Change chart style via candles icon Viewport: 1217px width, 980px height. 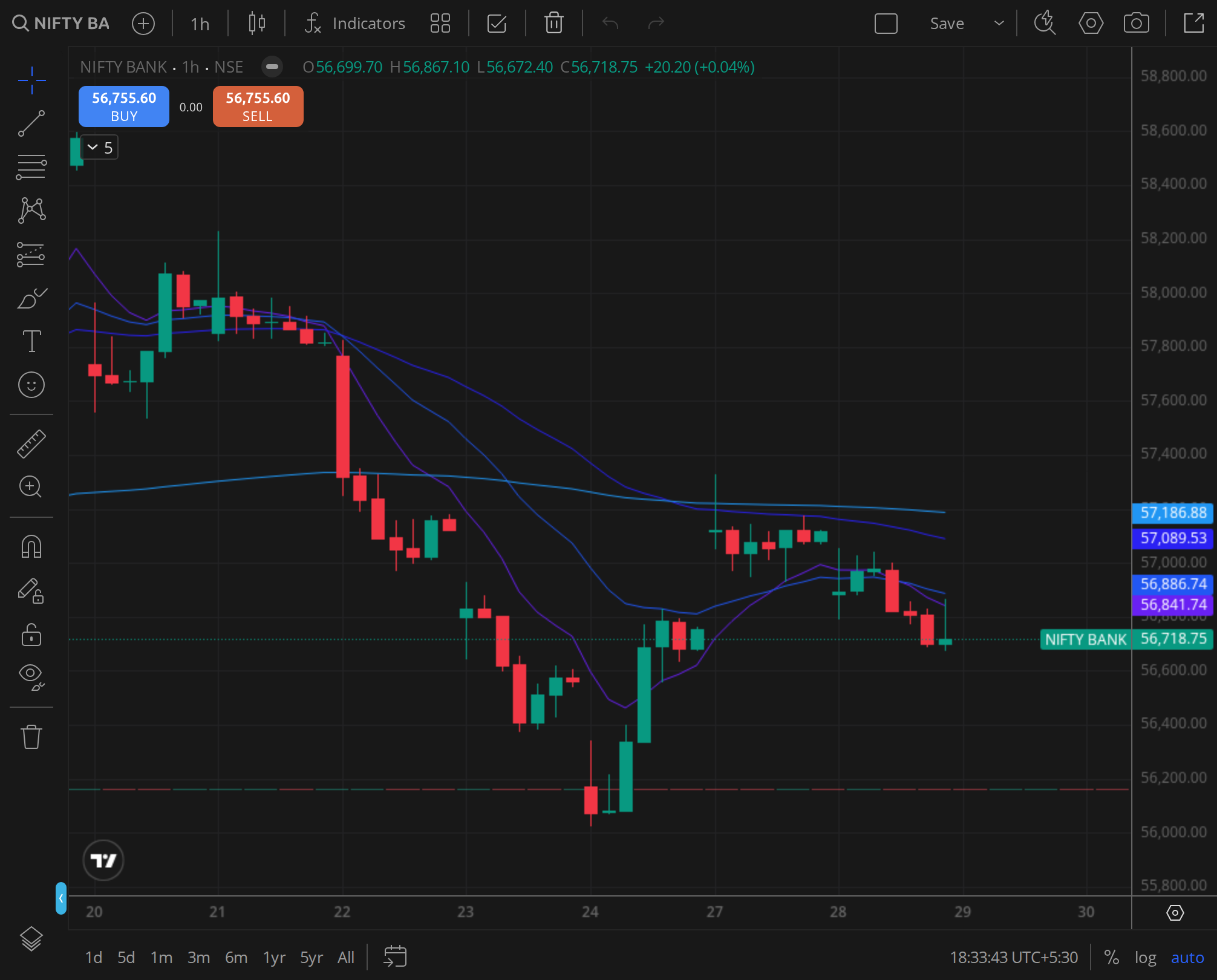pyautogui.click(x=256, y=24)
